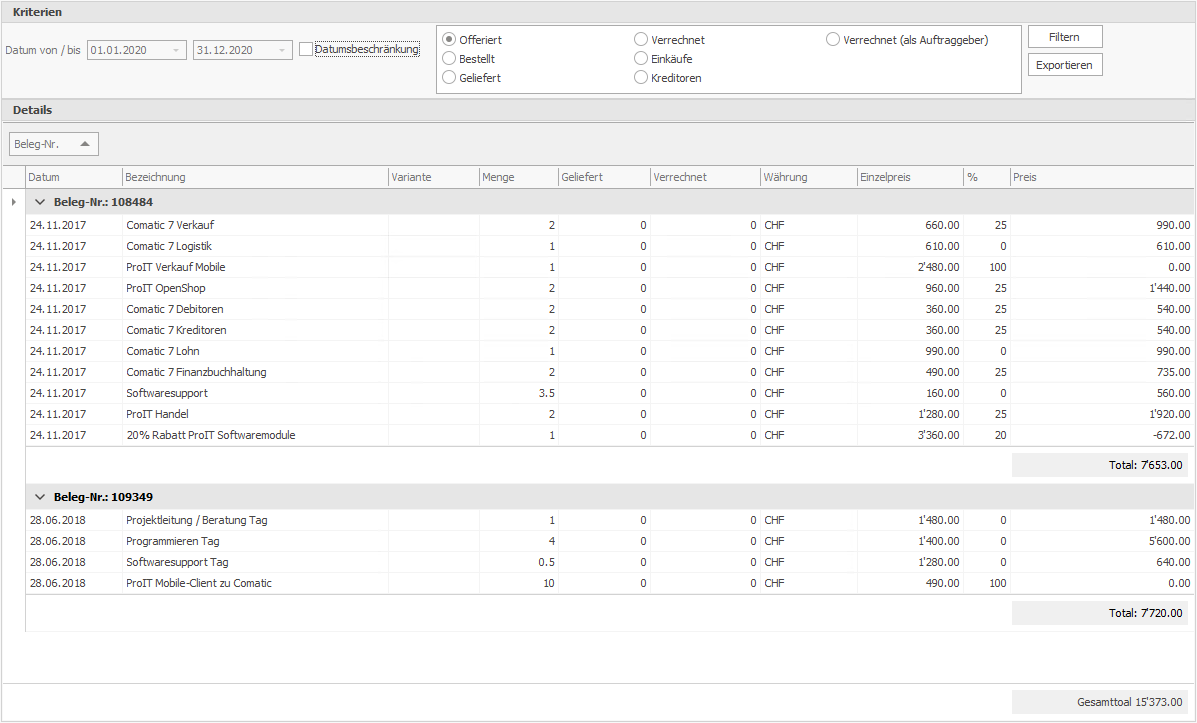Select the Bestellt radio option
This screenshot has width=1197, height=723.
click(450, 59)
